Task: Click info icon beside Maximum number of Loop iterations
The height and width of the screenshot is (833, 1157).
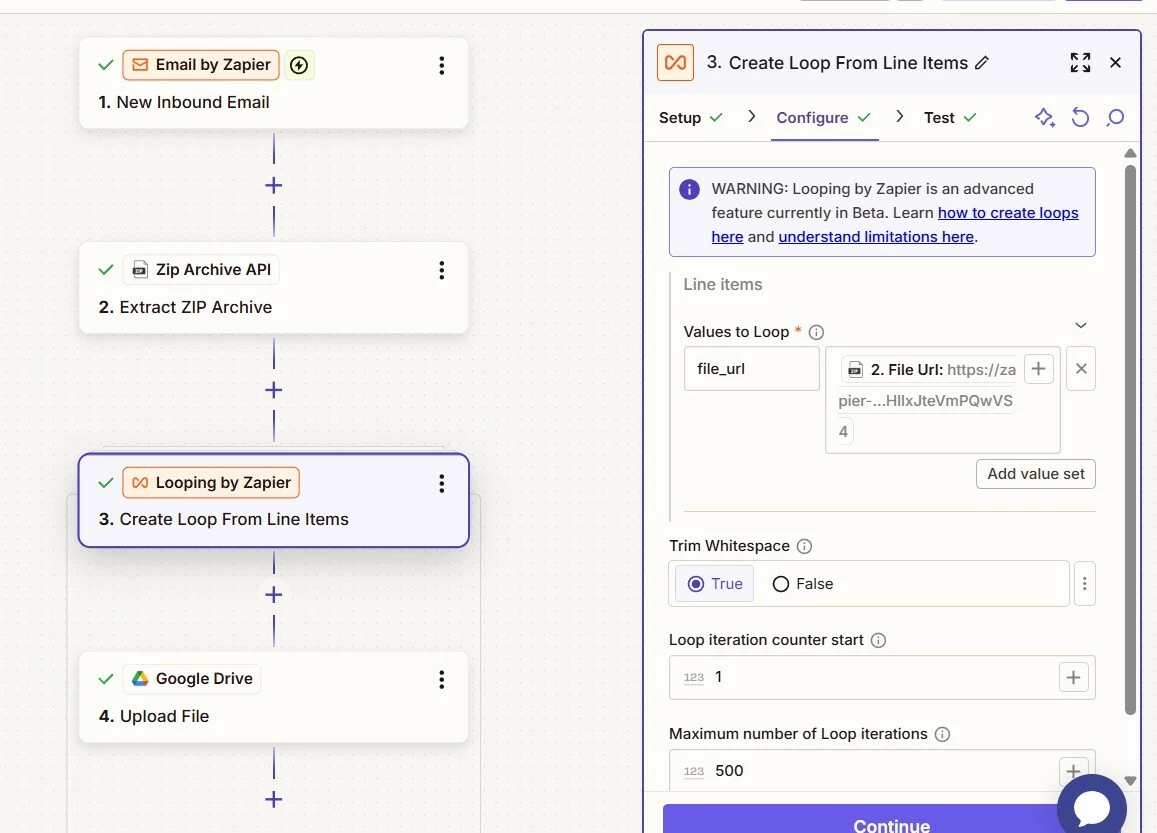Action: [942, 734]
